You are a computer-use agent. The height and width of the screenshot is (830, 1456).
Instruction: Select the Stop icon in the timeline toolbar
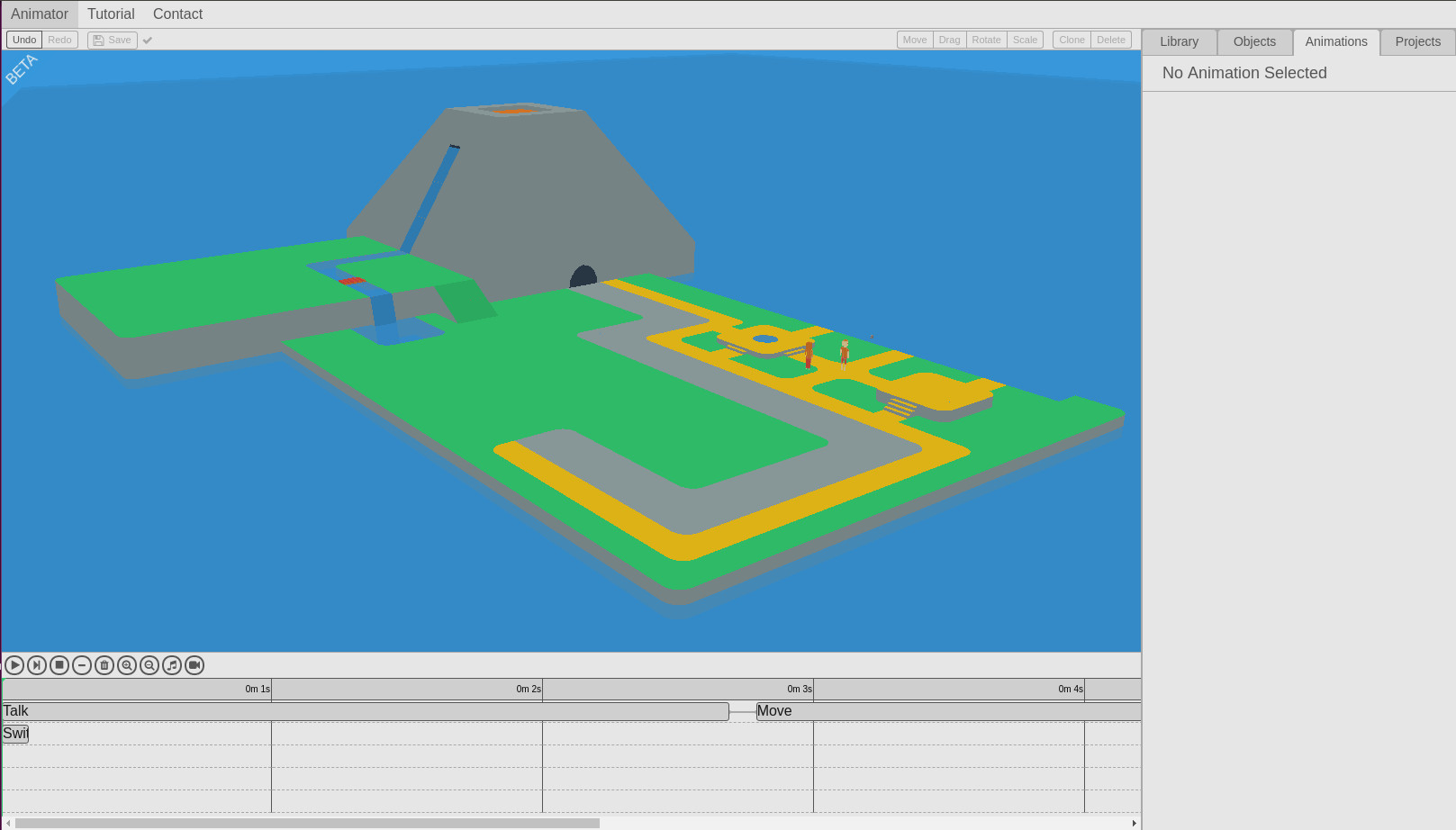[59, 665]
